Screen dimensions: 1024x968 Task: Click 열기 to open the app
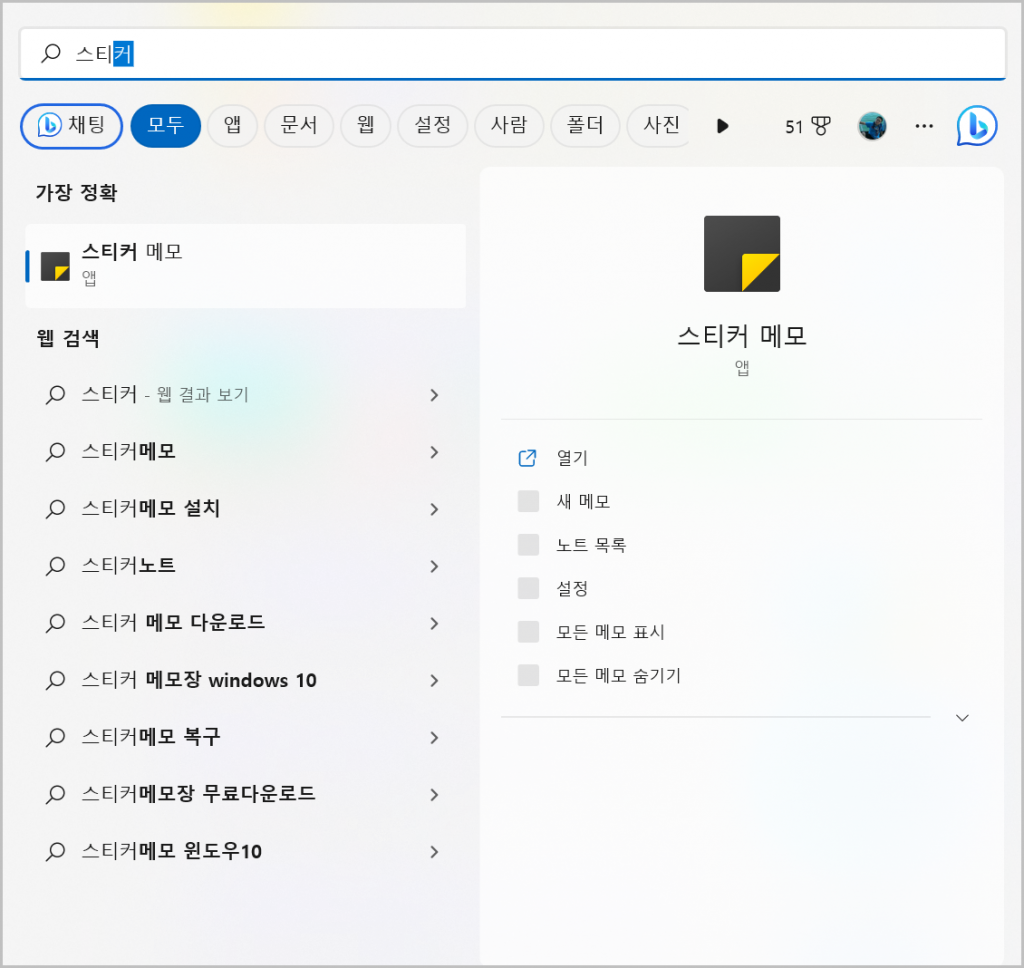point(572,458)
